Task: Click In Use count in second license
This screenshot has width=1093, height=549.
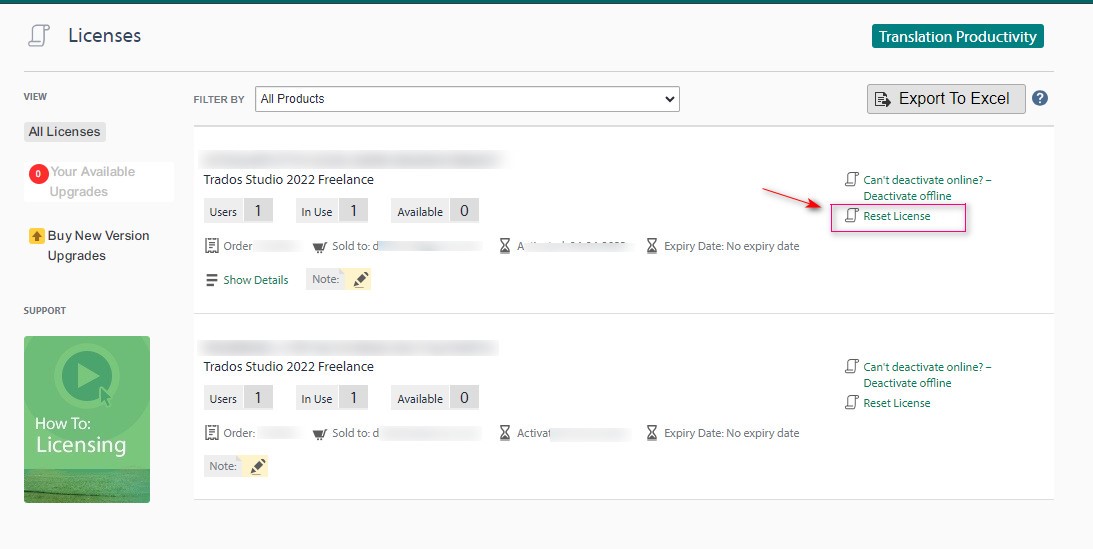Action: (353, 397)
